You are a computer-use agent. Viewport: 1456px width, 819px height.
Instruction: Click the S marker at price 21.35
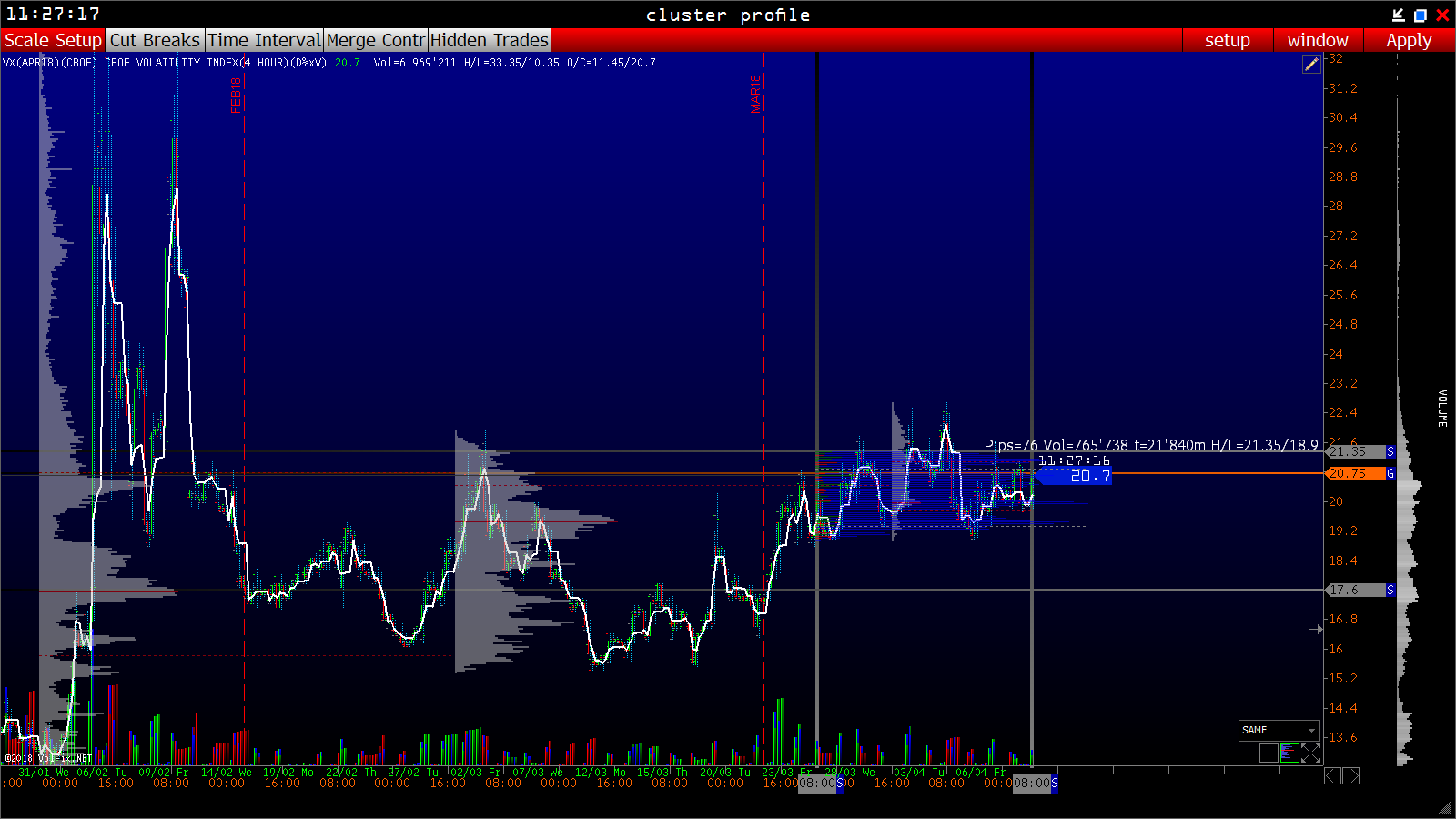(x=1390, y=451)
